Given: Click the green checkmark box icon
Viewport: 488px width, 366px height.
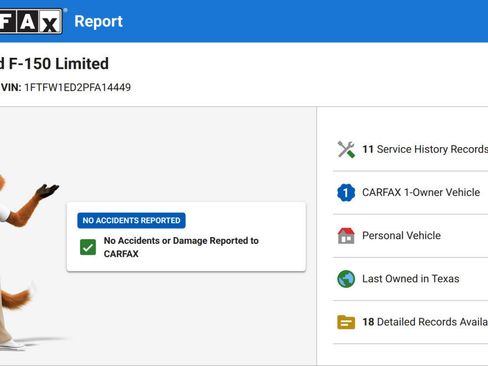Looking at the screenshot, I should tap(88, 247).
